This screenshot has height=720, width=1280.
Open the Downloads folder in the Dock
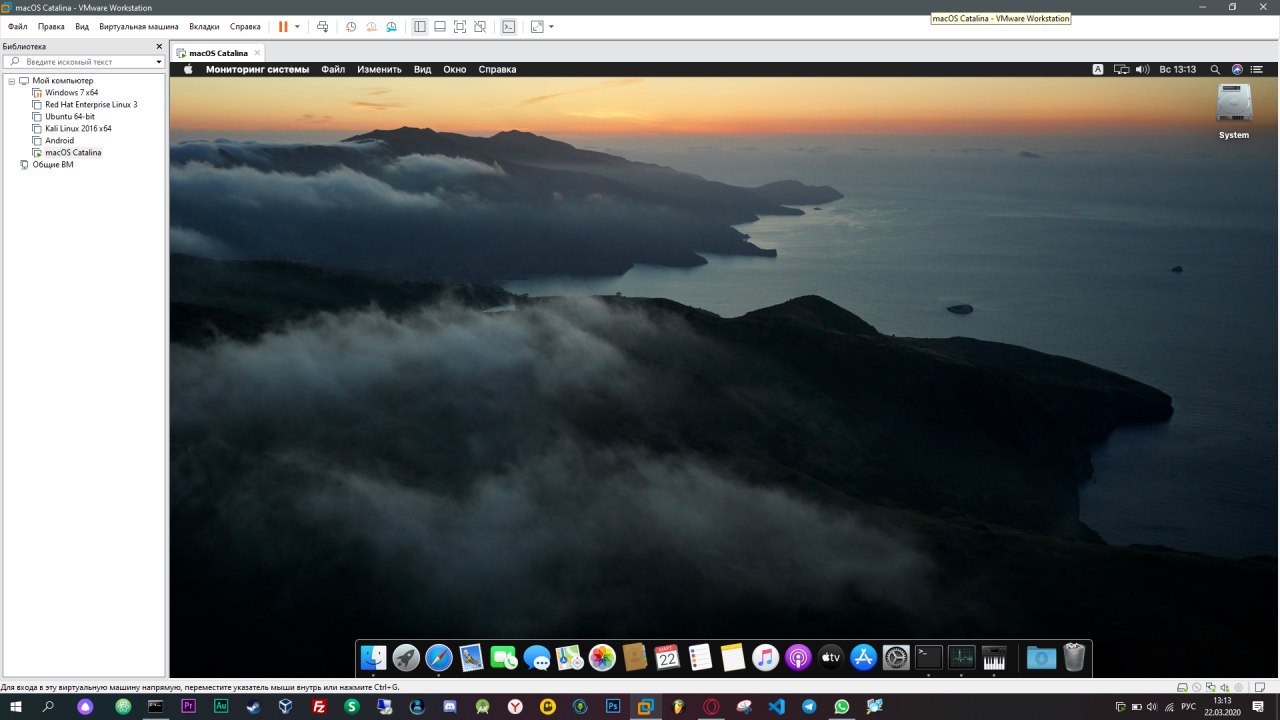click(1041, 657)
